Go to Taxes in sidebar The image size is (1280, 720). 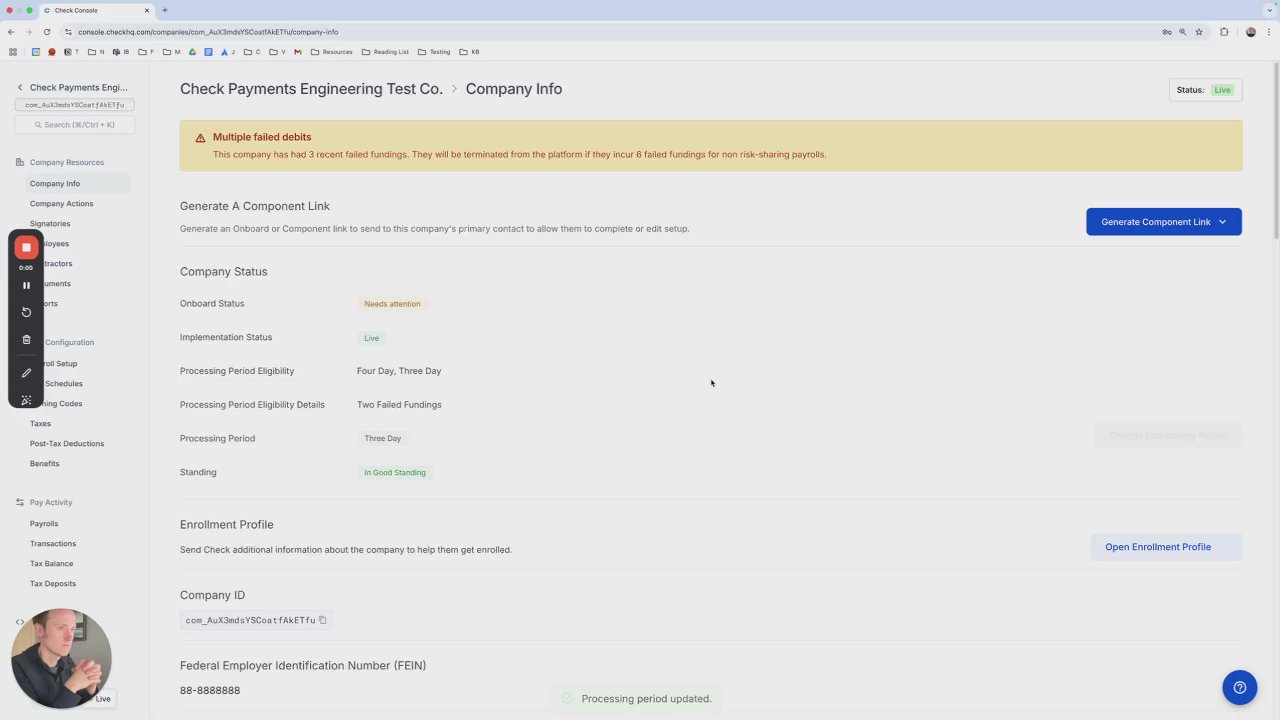pyautogui.click(x=40, y=424)
